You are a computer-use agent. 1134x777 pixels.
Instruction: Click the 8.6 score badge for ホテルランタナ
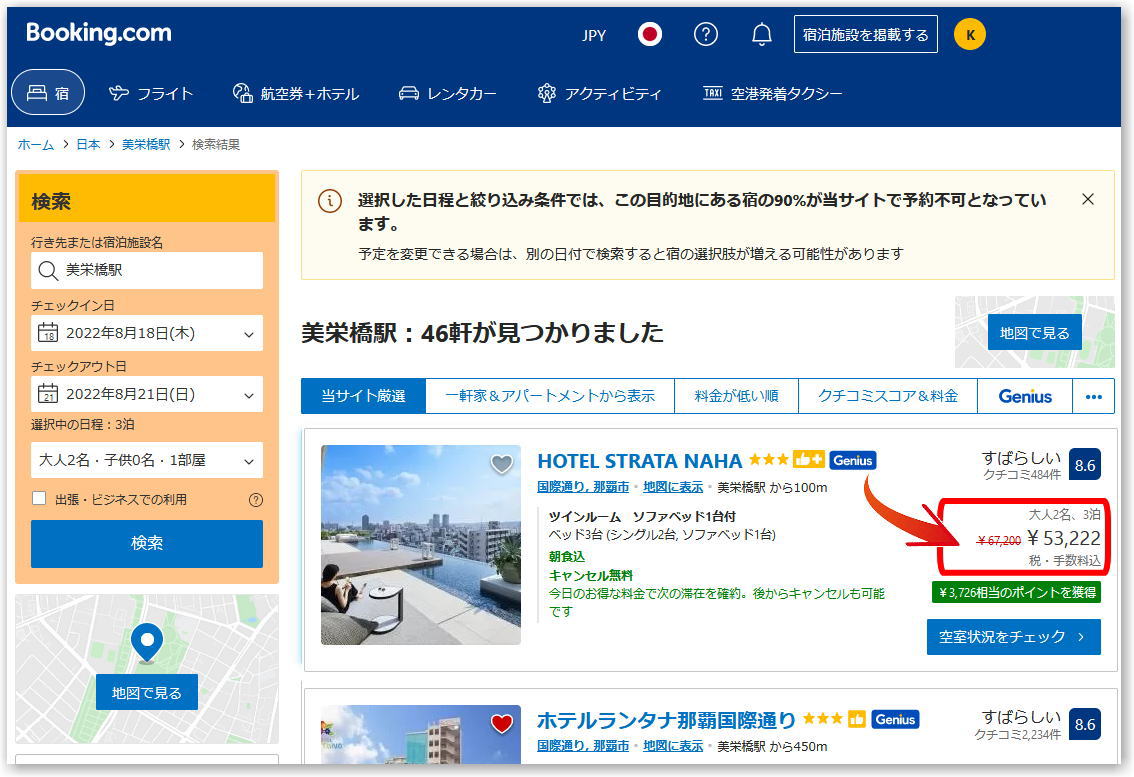click(x=1084, y=724)
